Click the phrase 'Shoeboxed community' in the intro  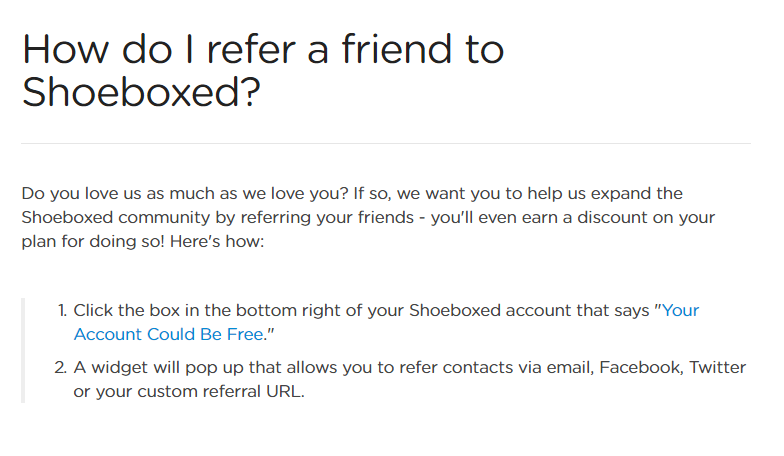tap(116, 218)
